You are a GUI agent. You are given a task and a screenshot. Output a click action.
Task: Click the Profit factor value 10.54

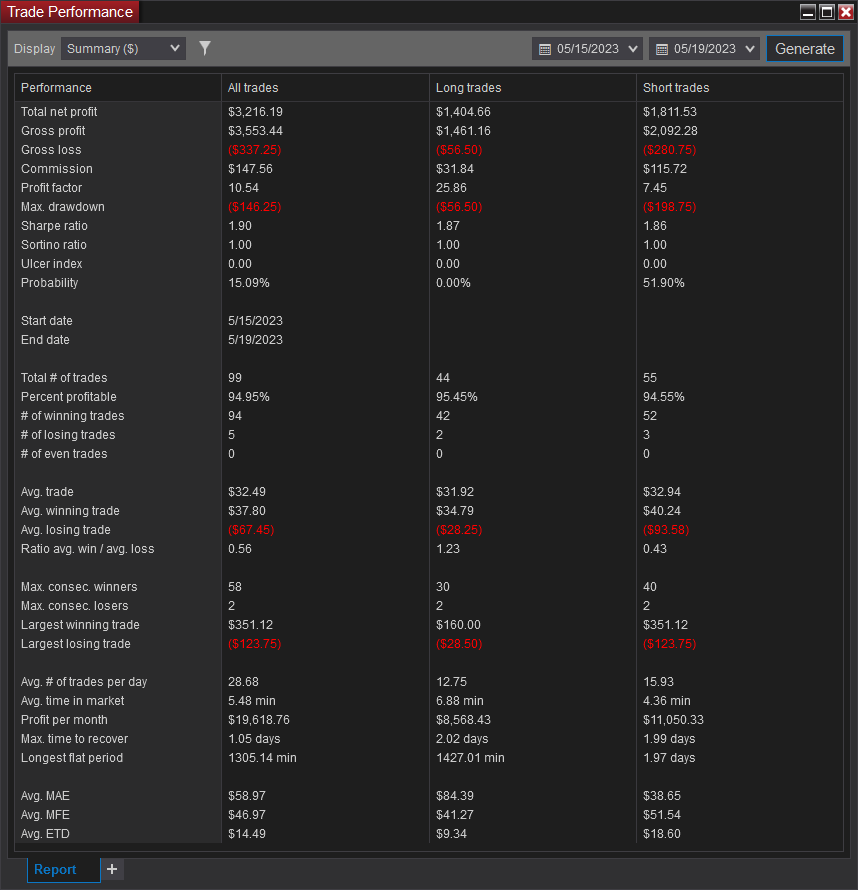click(x=243, y=188)
